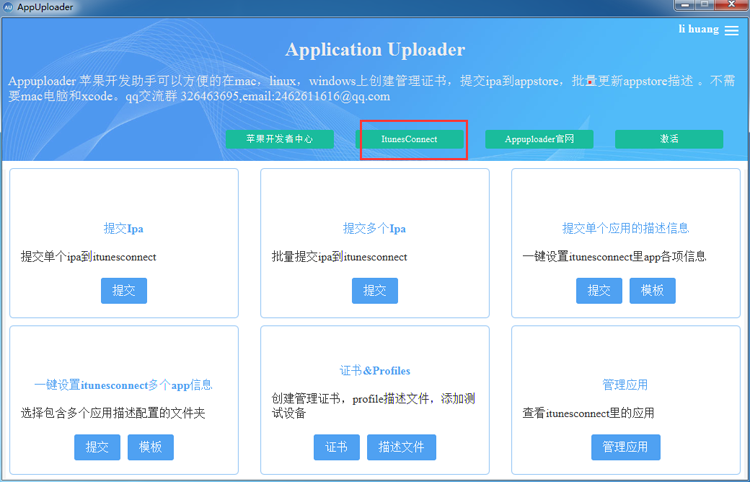750x482 pixels.
Task: Click 模板 in 一键设置itunesconnect多个app信息 card
Action: tap(151, 447)
